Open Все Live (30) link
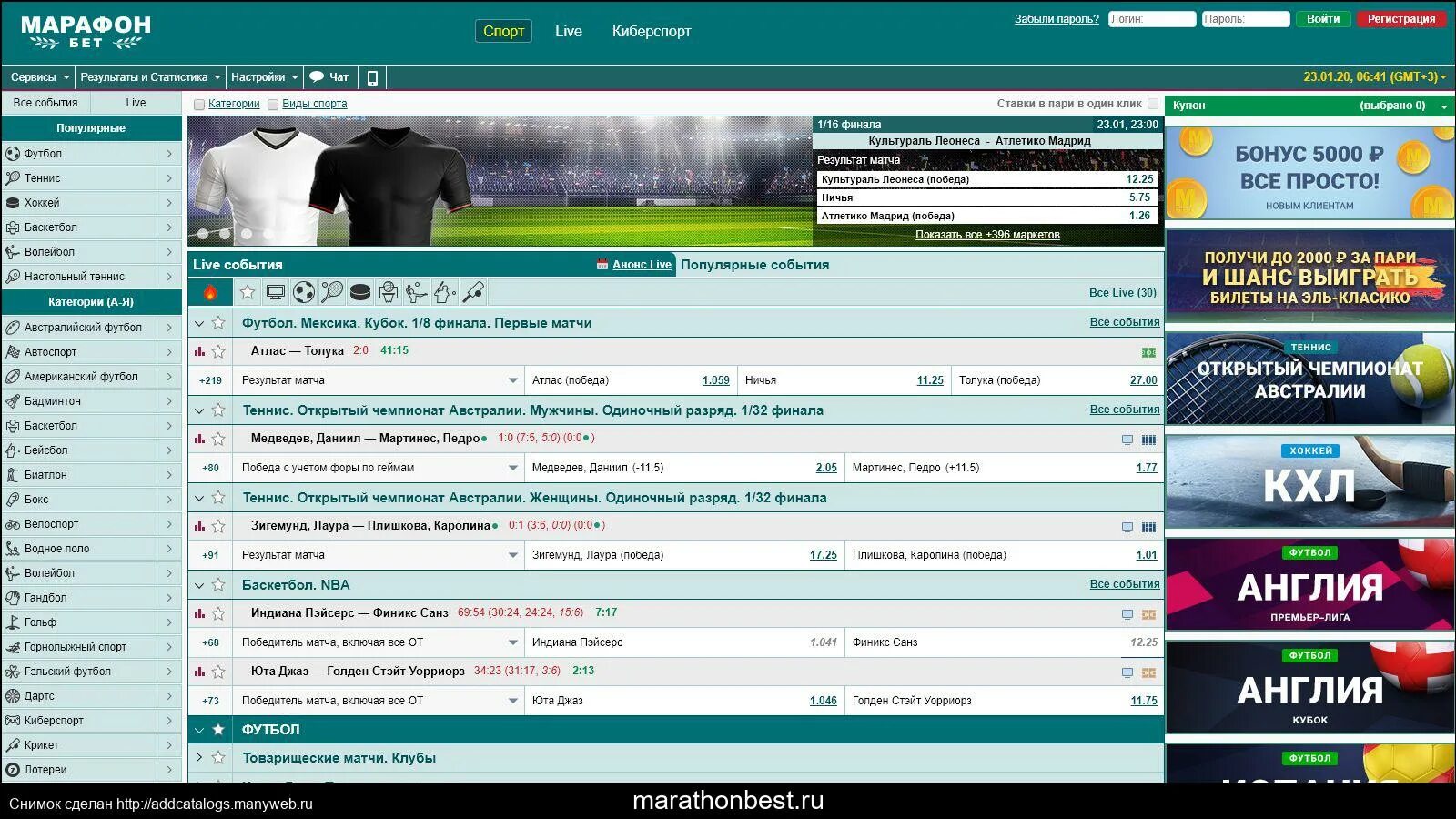Viewport: 1456px width, 819px height. tap(1123, 293)
